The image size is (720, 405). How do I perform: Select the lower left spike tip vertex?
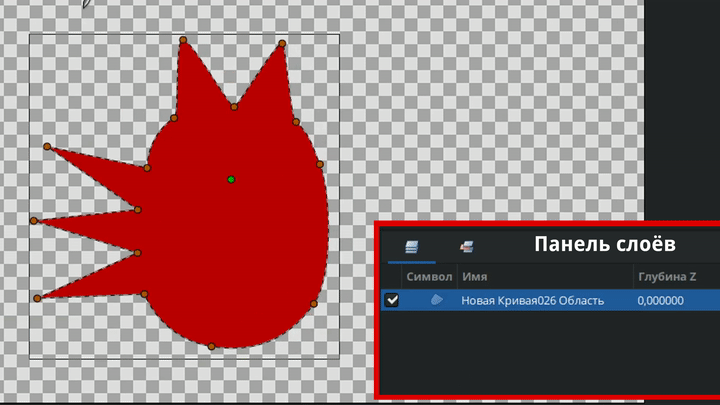coord(37,298)
